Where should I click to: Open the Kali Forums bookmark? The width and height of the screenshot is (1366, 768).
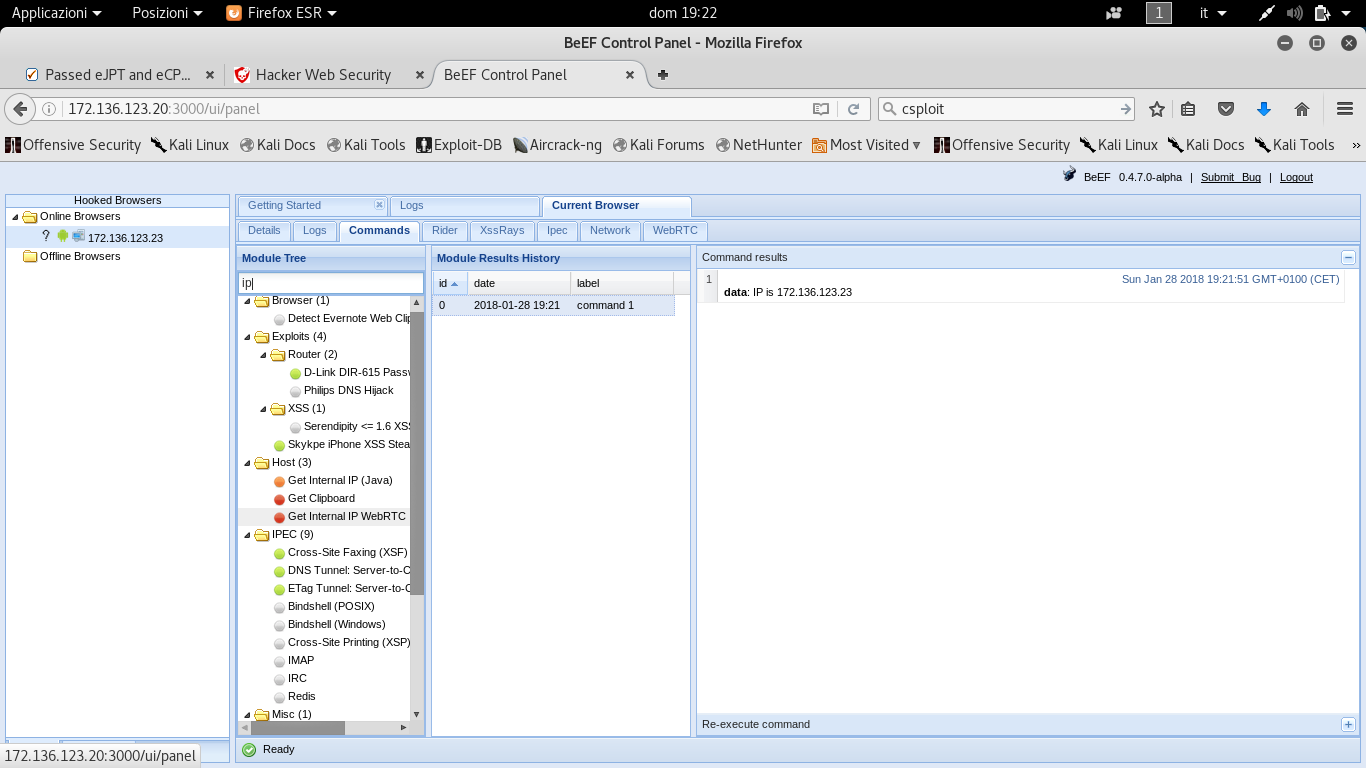click(658, 145)
